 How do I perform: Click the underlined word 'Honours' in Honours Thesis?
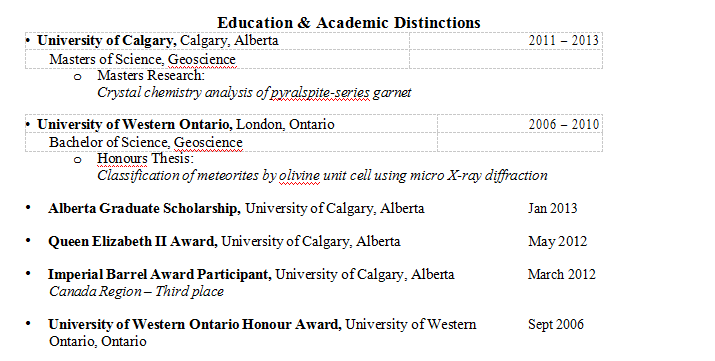pos(123,159)
